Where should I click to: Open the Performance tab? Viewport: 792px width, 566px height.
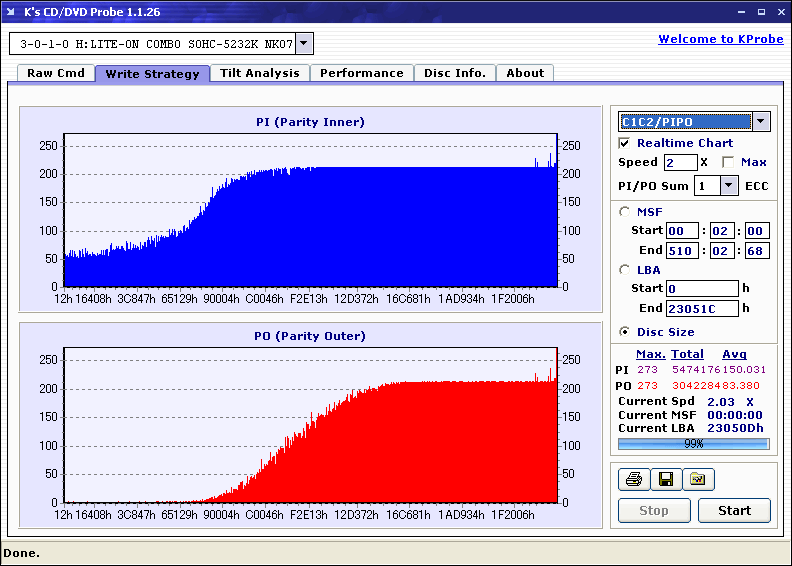(362, 73)
